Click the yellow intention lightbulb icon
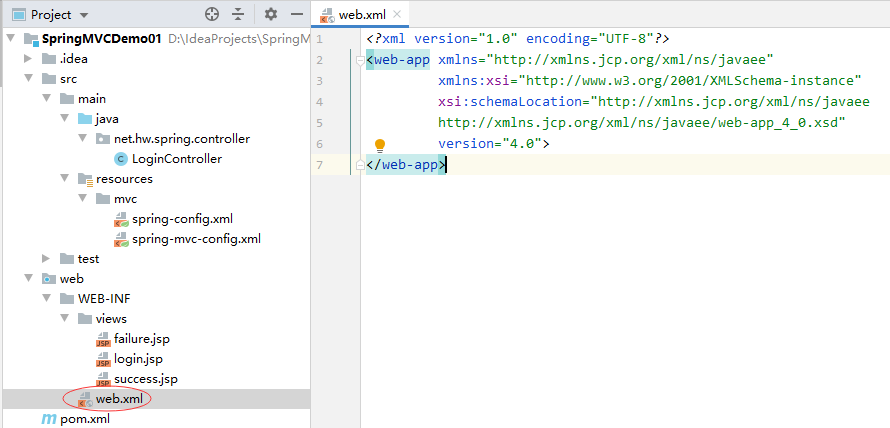Image resolution: width=890 pixels, height=428 pixels. tap(380, 146)
